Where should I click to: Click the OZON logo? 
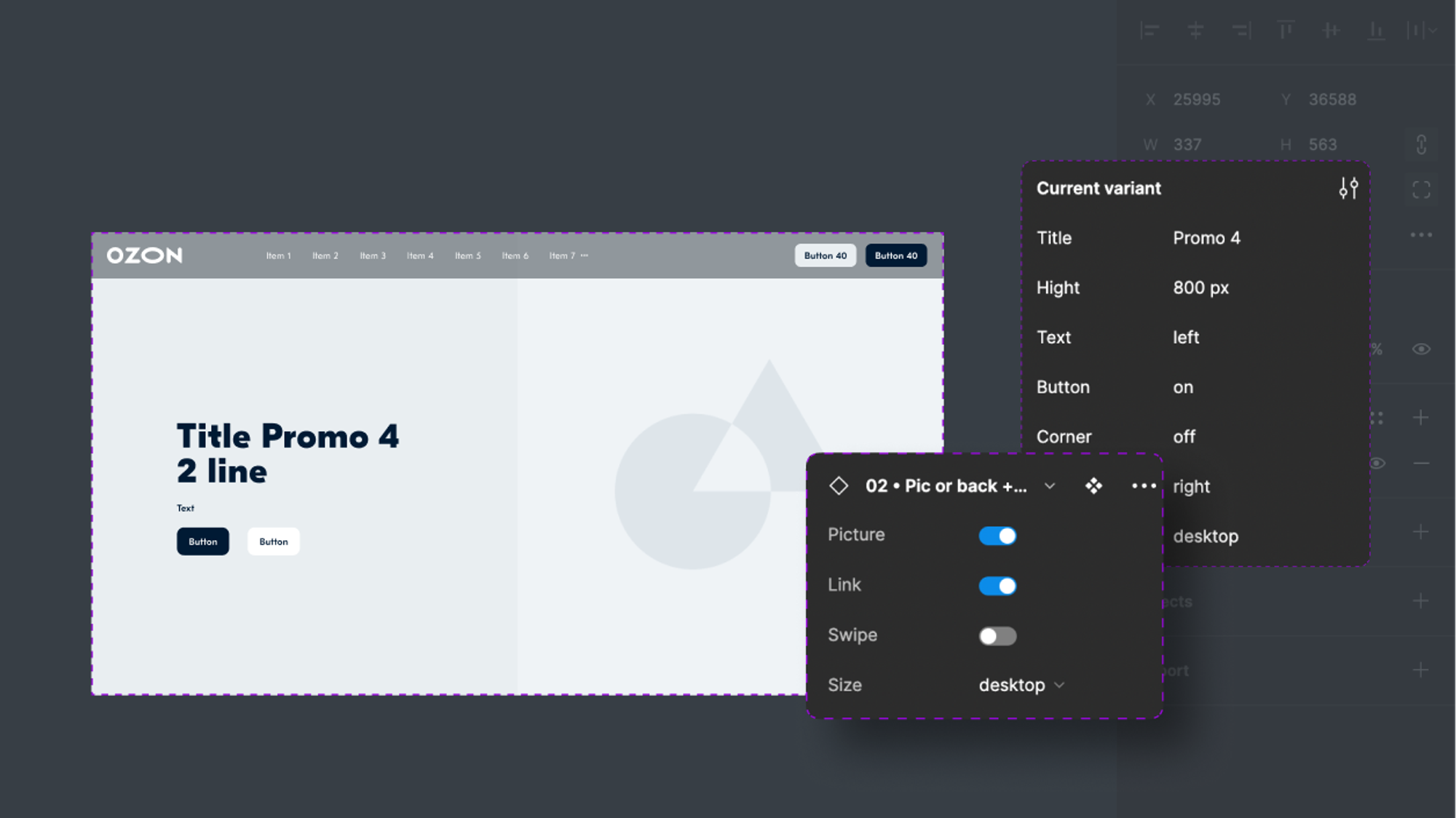point(144,255)
